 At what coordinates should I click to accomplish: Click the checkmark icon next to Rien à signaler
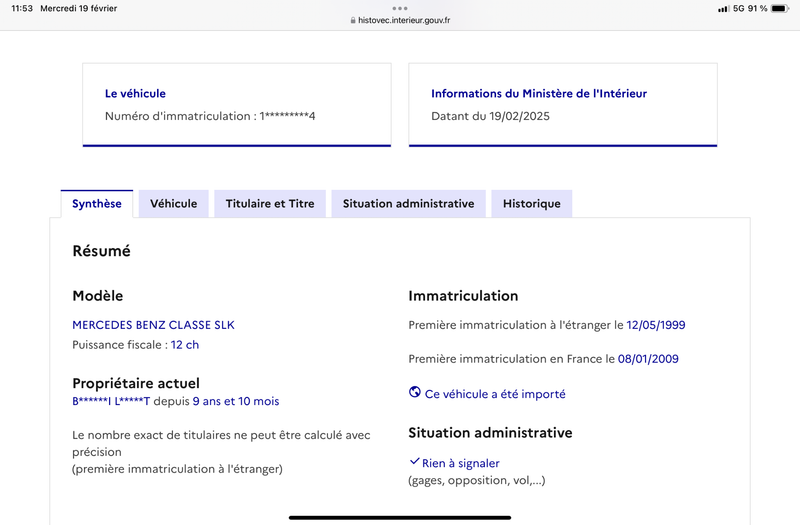point(414,462)
